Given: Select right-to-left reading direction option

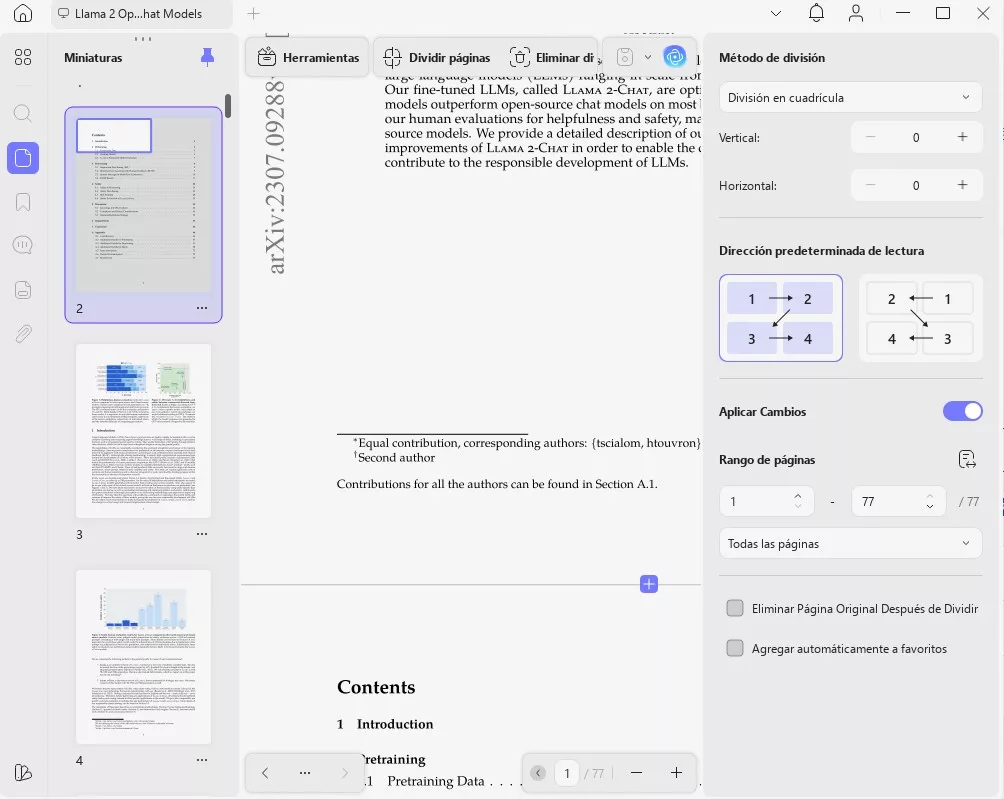Looking at the screenshot, I should [920, 318].
